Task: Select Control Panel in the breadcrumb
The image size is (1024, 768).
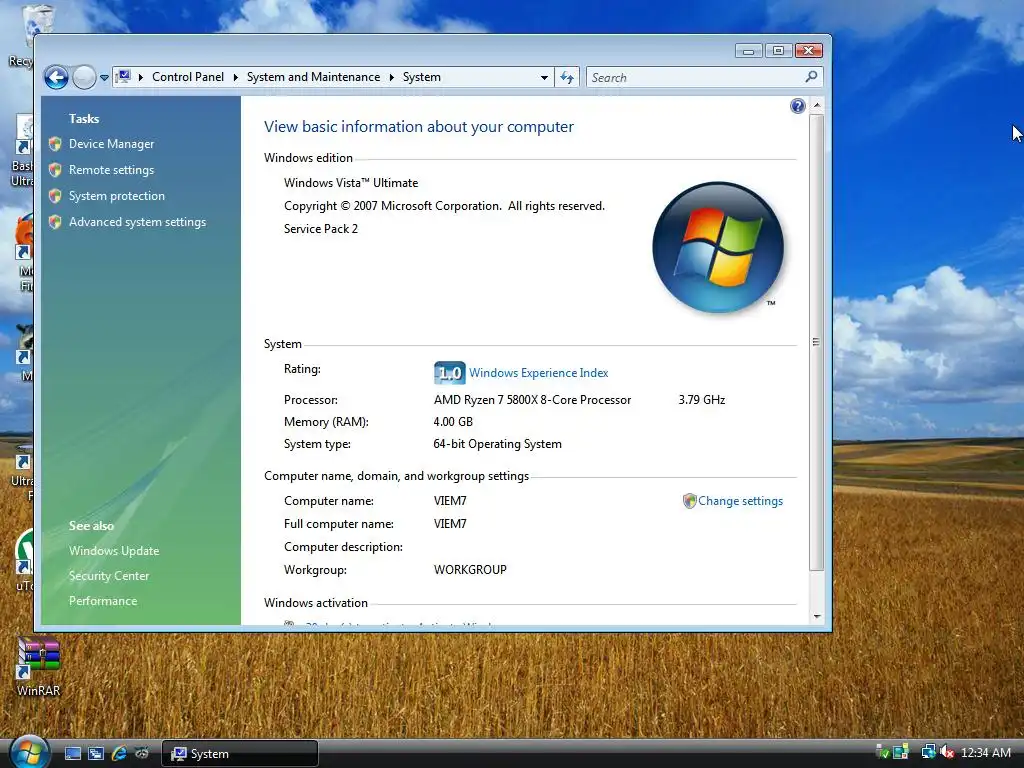Action: [188, 77]
